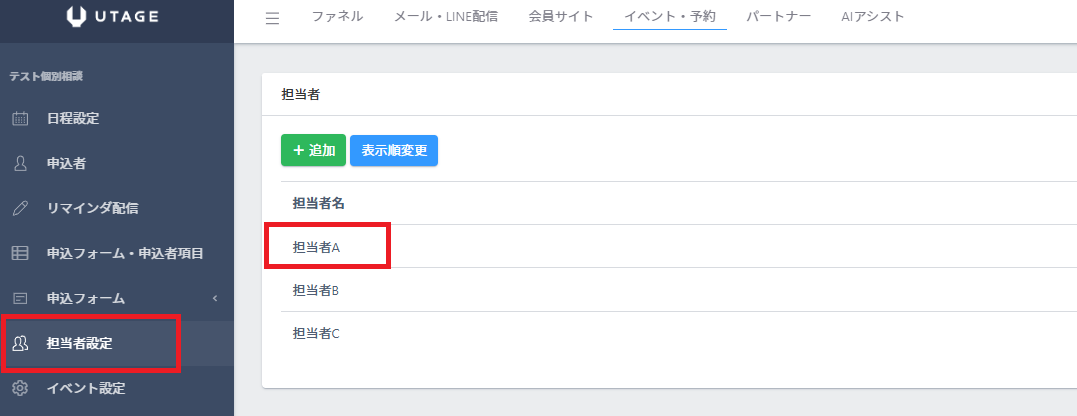
Task: Click the 表示順変更 button
Action: (x=394, y=150)
